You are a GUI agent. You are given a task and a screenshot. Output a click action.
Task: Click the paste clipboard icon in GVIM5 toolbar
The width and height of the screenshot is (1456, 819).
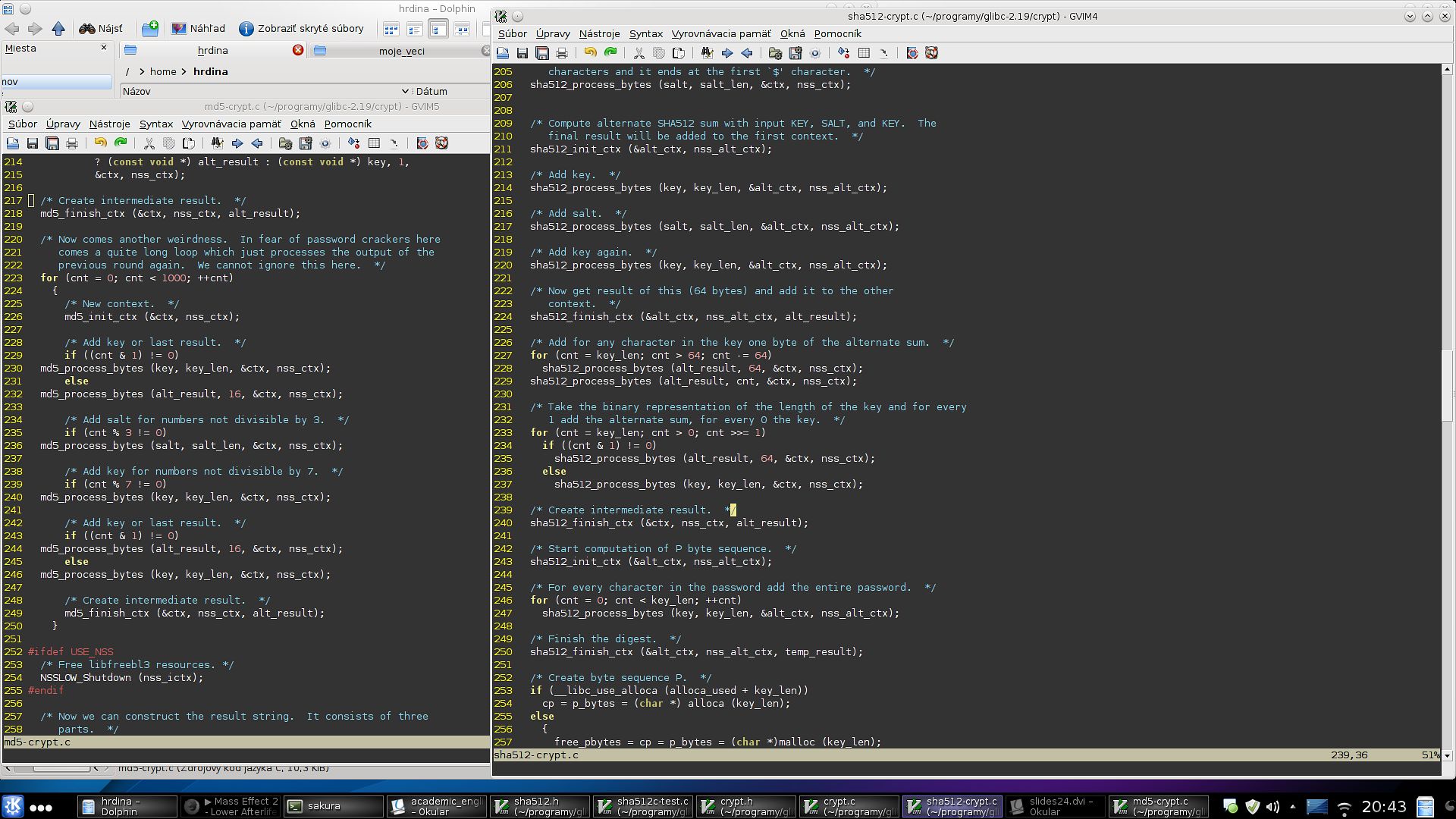188,143
